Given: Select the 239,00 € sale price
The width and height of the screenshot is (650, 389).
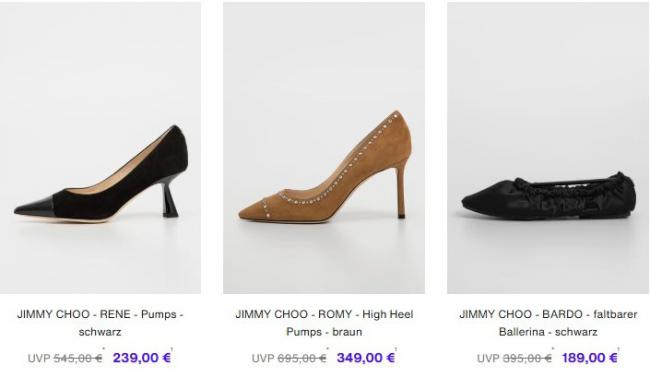Looking at the screenshot, I should point(142,357).
